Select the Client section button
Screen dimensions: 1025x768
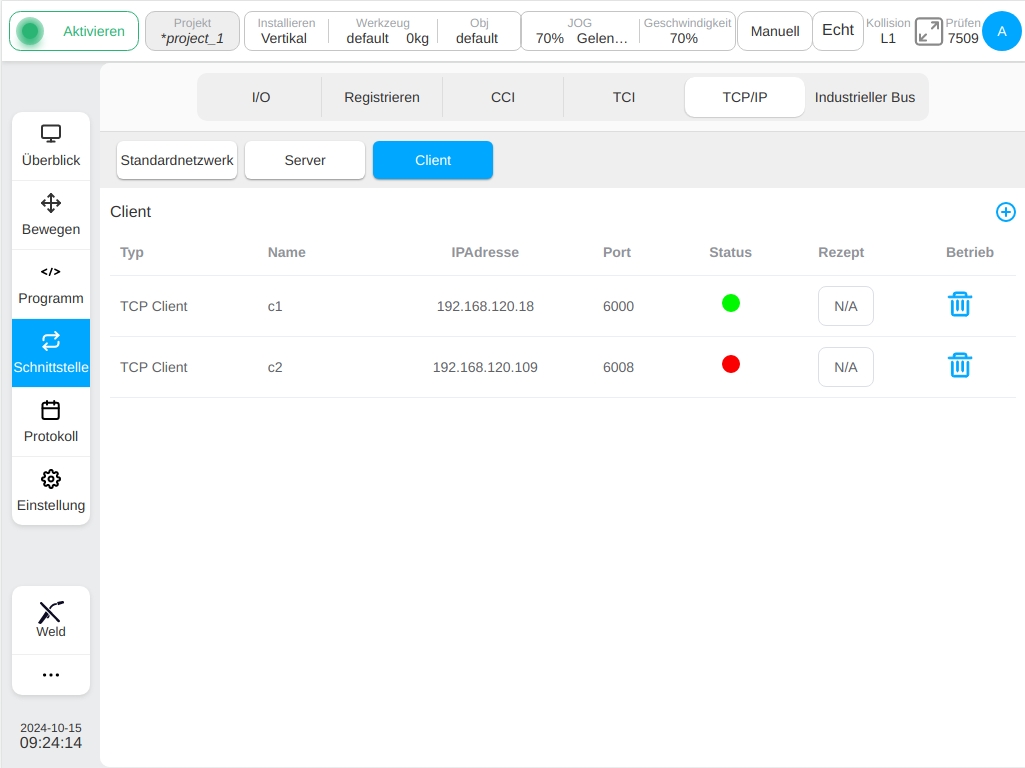(x=433, y=160)
